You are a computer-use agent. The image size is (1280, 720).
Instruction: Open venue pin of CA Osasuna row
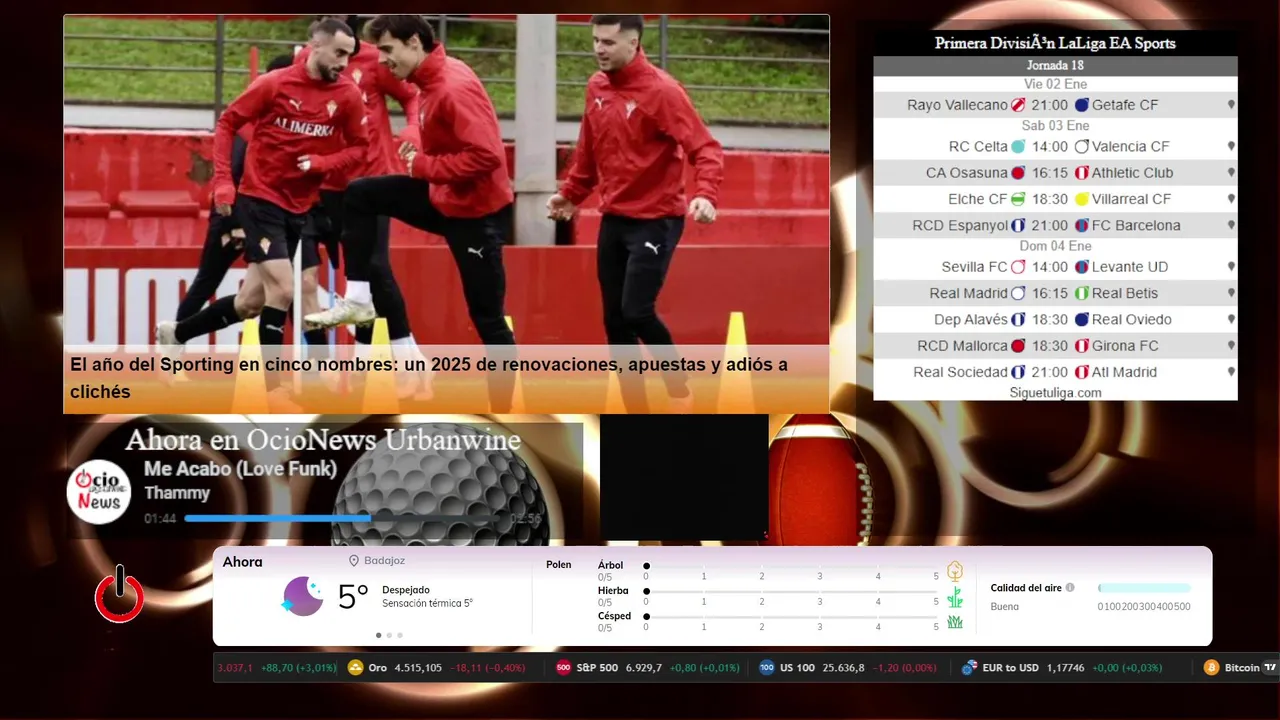pos(1231,172)
